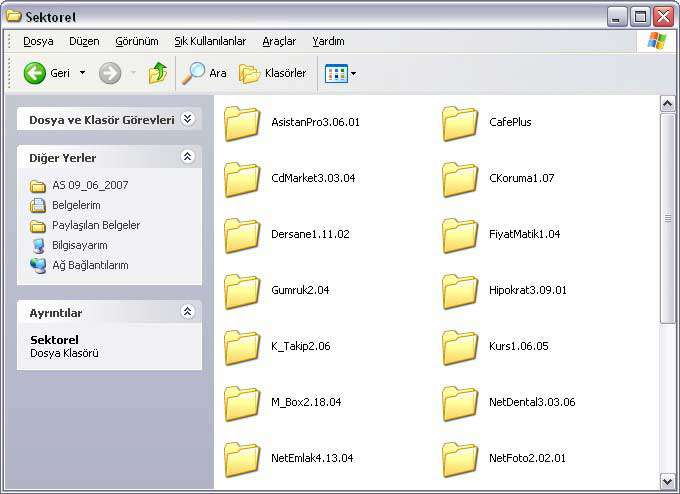Select the M_Box2.18.04 folder icon
680x494 pixels.
(242, 403)
